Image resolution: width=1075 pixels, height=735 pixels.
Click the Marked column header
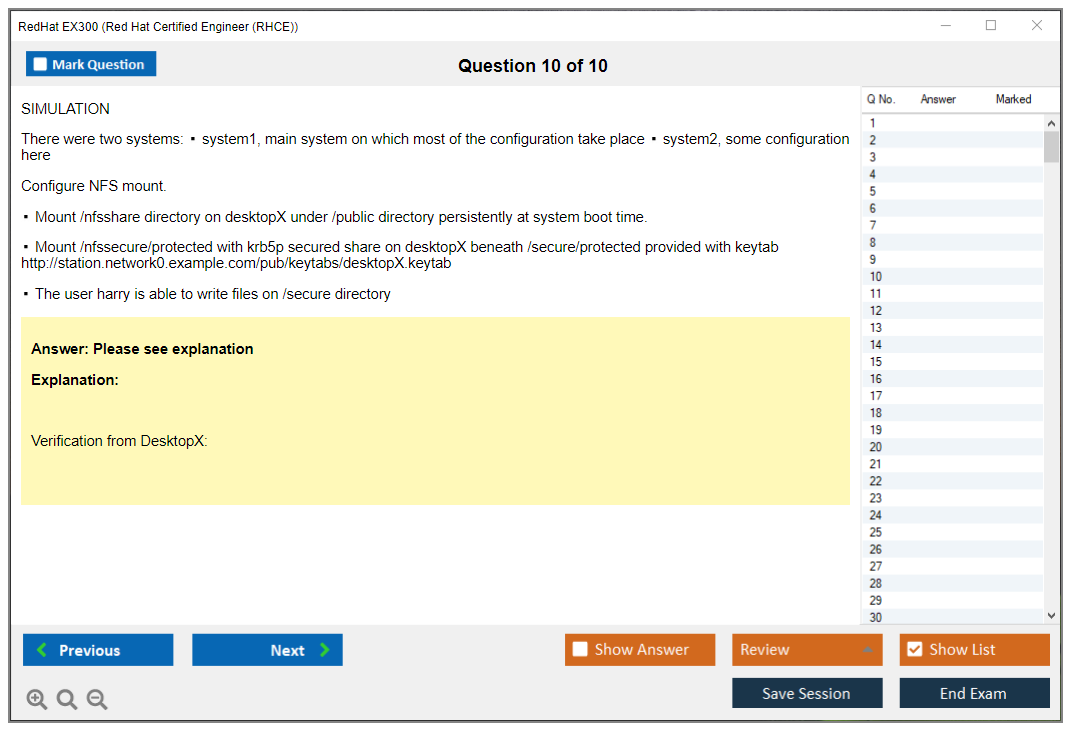(x=1013, y=99)
